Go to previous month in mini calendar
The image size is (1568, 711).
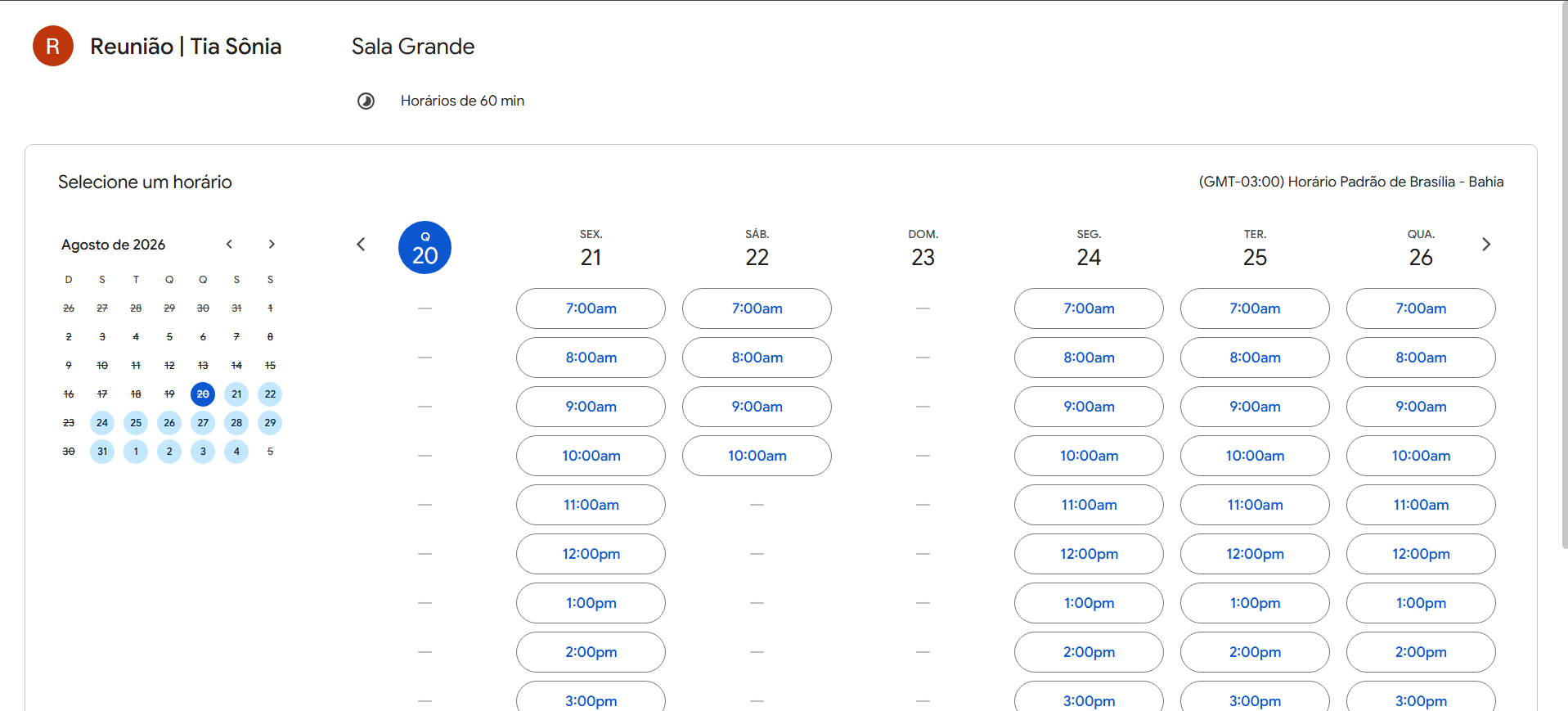[230, 244]
